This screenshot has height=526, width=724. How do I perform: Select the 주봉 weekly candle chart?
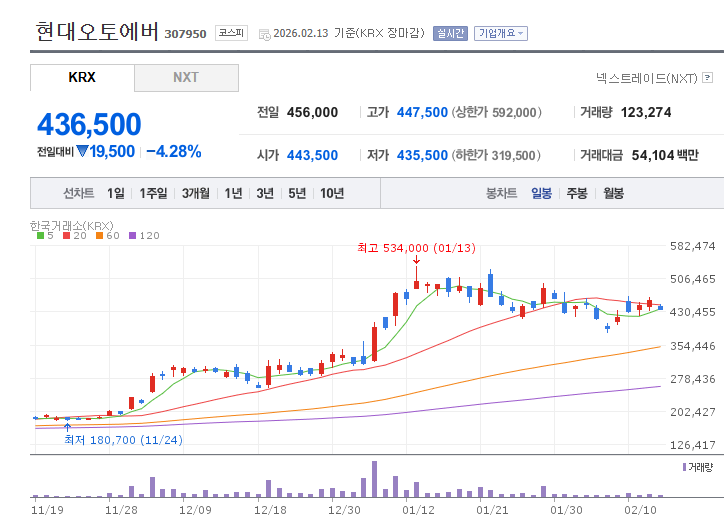[x=577, y=193]
